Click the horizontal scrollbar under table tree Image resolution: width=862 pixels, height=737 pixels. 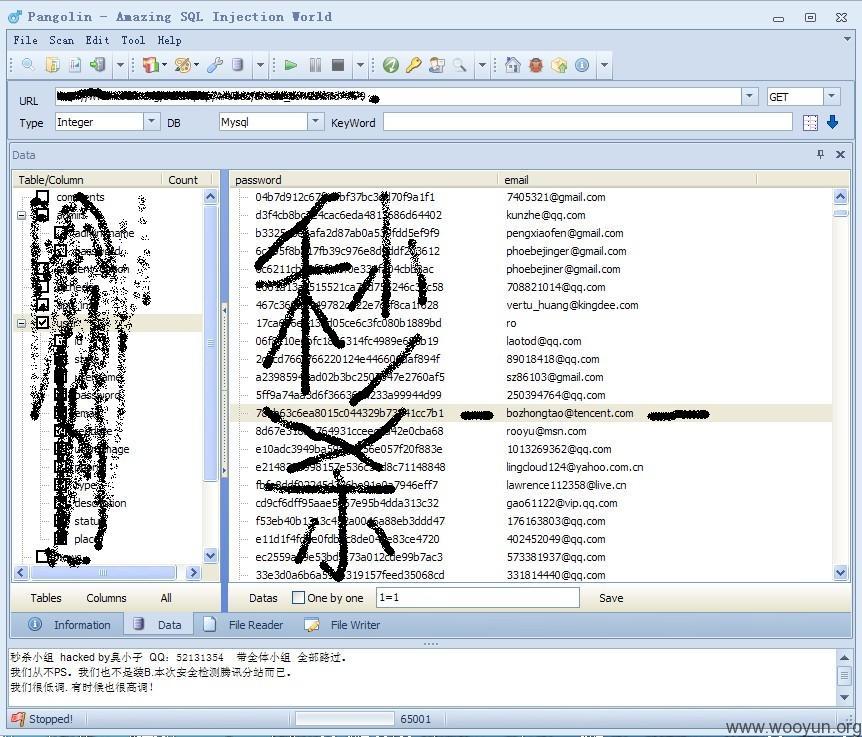103,573
